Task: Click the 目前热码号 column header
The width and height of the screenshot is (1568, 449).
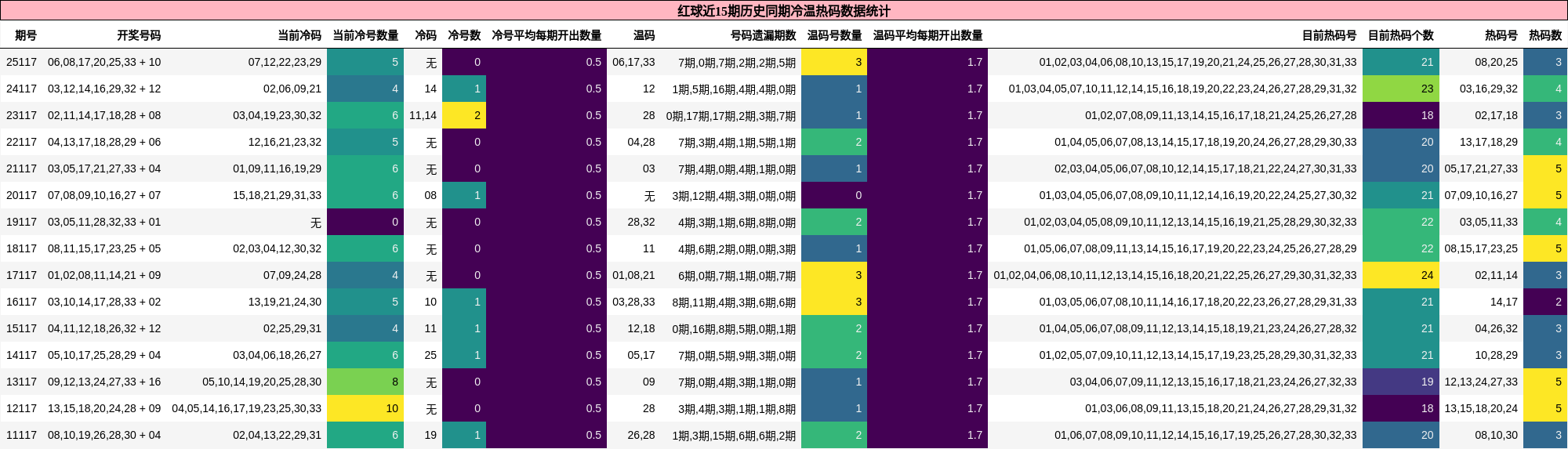Action: [1329, 35]
